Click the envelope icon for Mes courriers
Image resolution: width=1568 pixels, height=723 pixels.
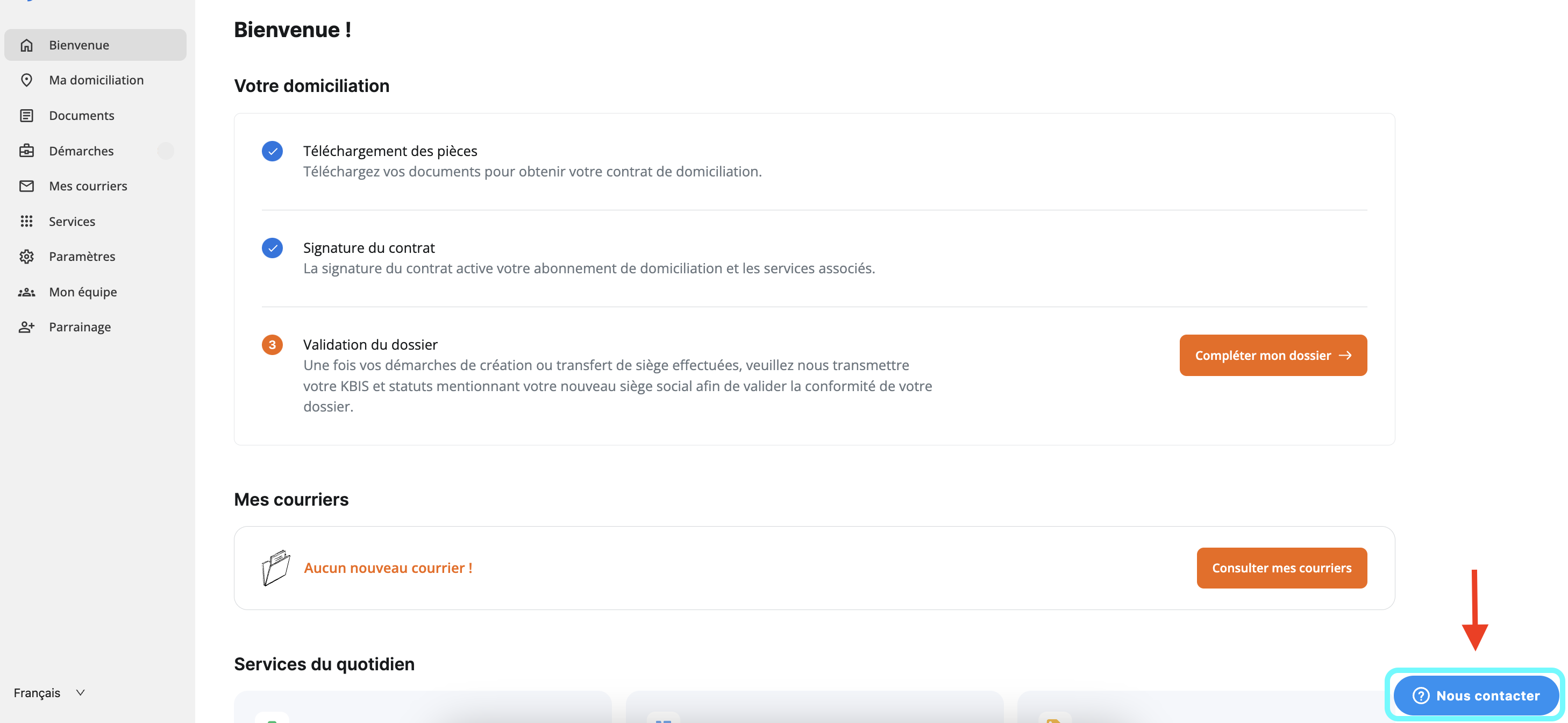pyautogui.click(x=26, y=186)
